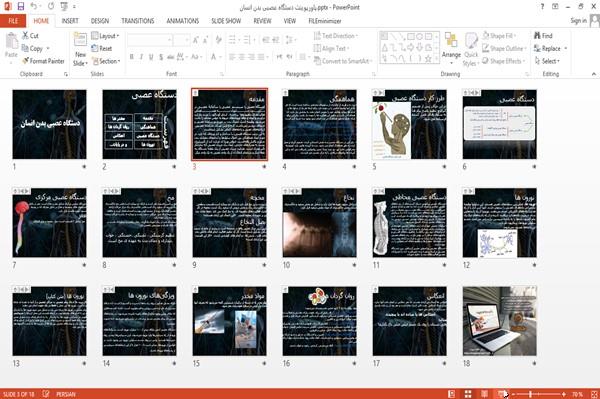Click the spell check status bar icon

point(46,394)
